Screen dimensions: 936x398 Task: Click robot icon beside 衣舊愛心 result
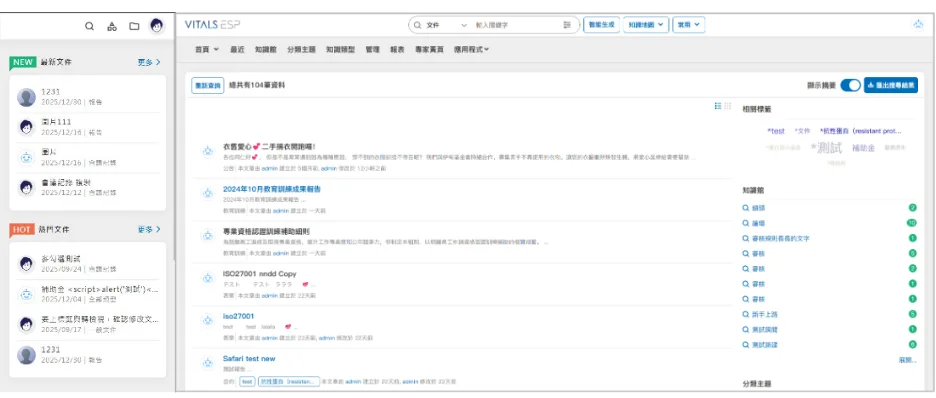(207, 150)
